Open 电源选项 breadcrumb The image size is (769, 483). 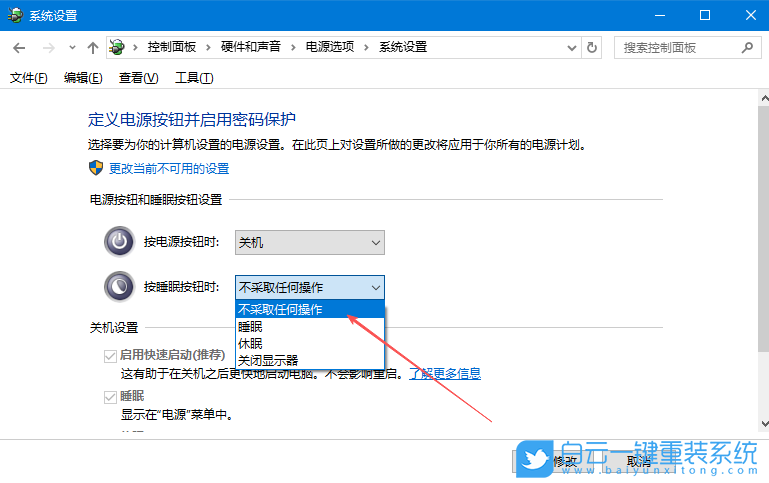click(x=330, y=47)
